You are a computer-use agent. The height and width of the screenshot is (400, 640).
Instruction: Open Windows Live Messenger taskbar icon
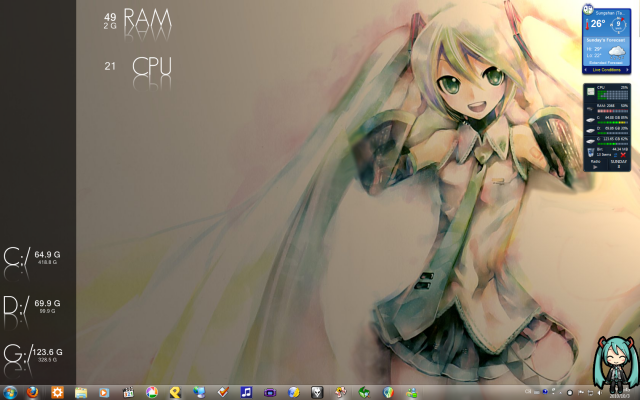click(412, 393)
